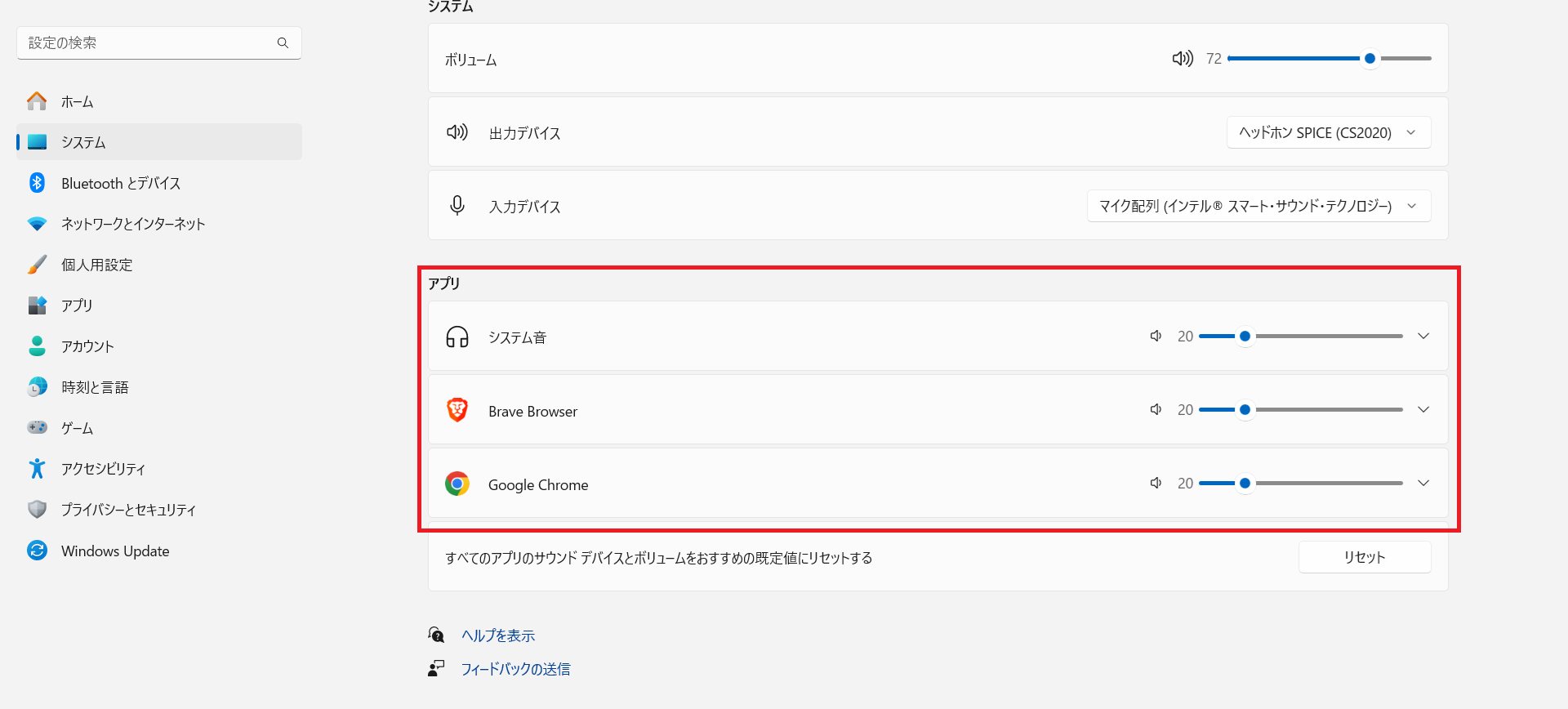Click the Time and language globe icon
The height and width of the screenshot is (709, 1568).
click(37, 387)
